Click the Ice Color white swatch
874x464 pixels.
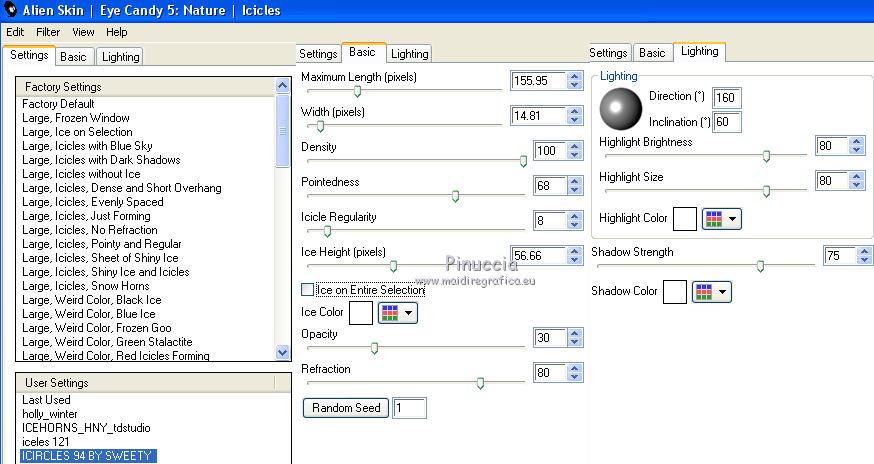tap(361, 313)
